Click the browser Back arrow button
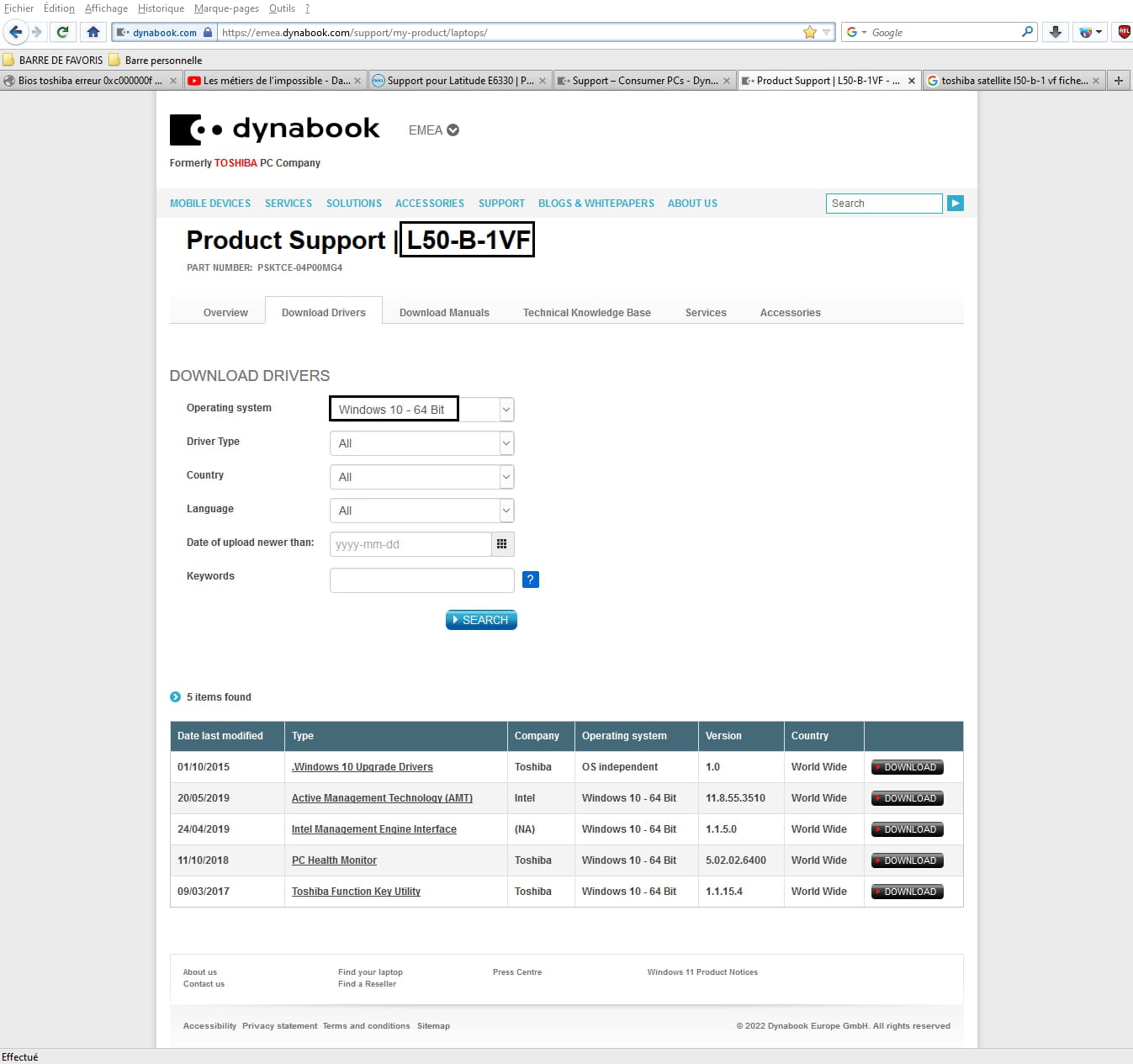1133x1064 pixels. [15, 32]
